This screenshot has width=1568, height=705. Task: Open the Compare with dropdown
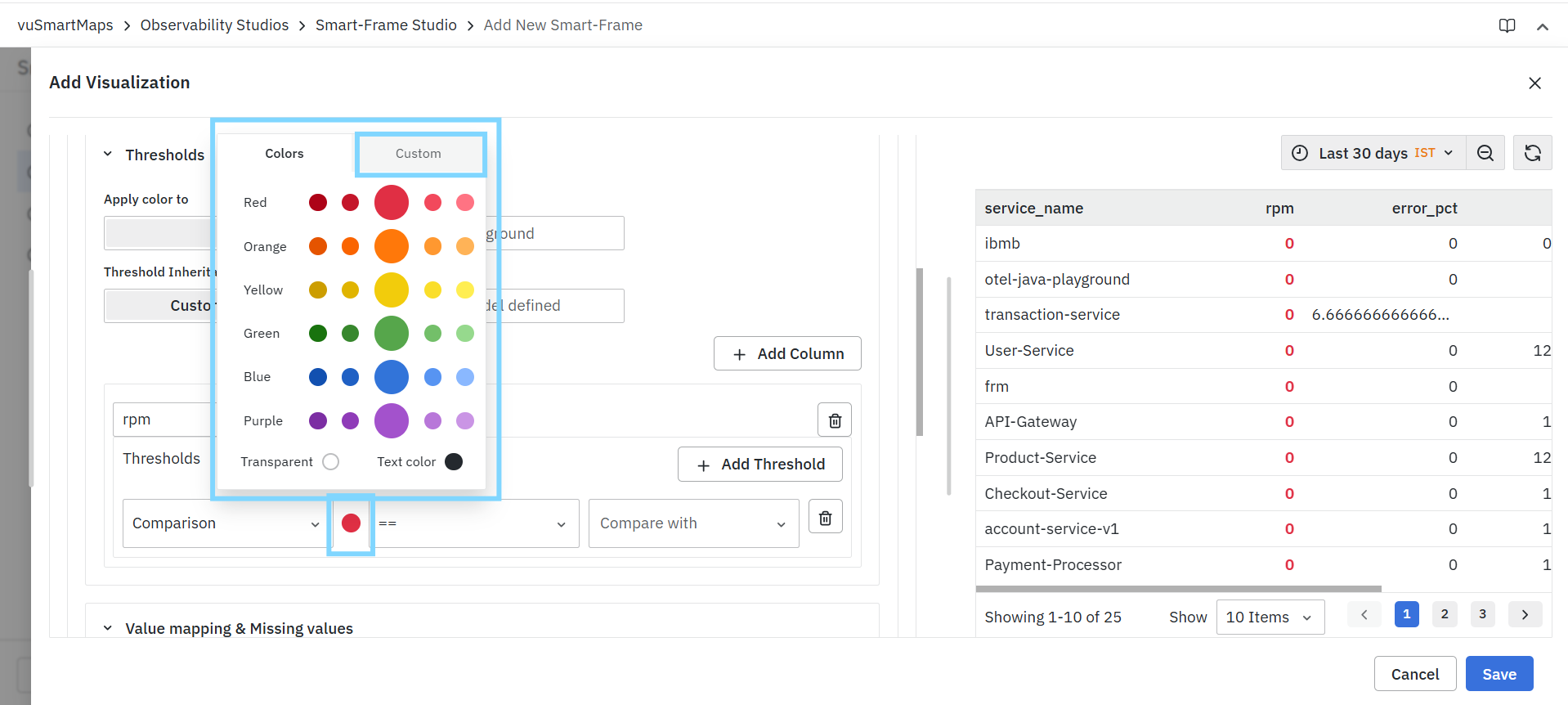693,523
